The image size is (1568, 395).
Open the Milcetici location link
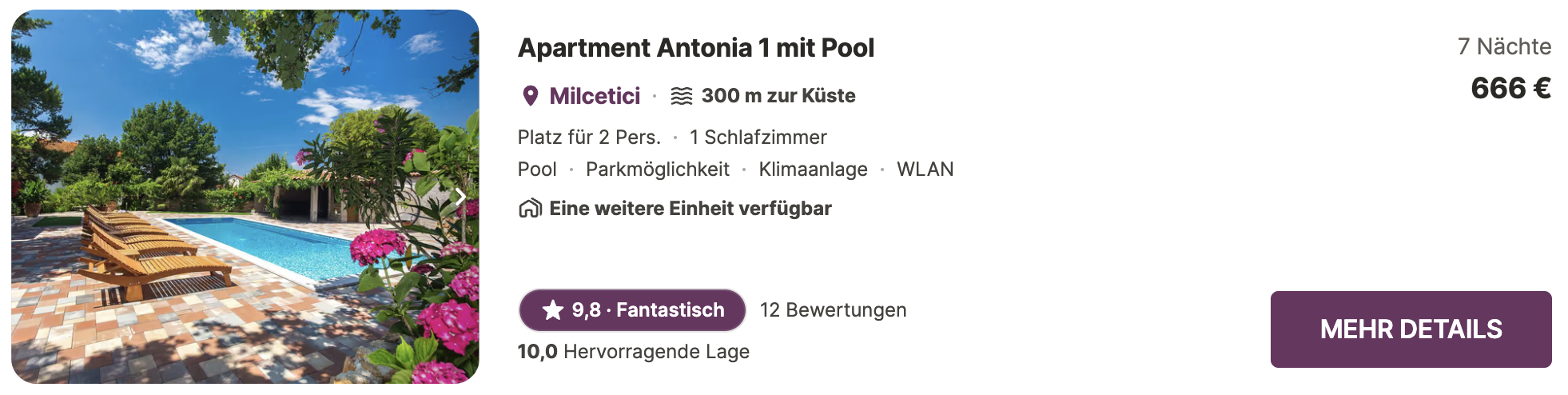click(x=595, y=96)
